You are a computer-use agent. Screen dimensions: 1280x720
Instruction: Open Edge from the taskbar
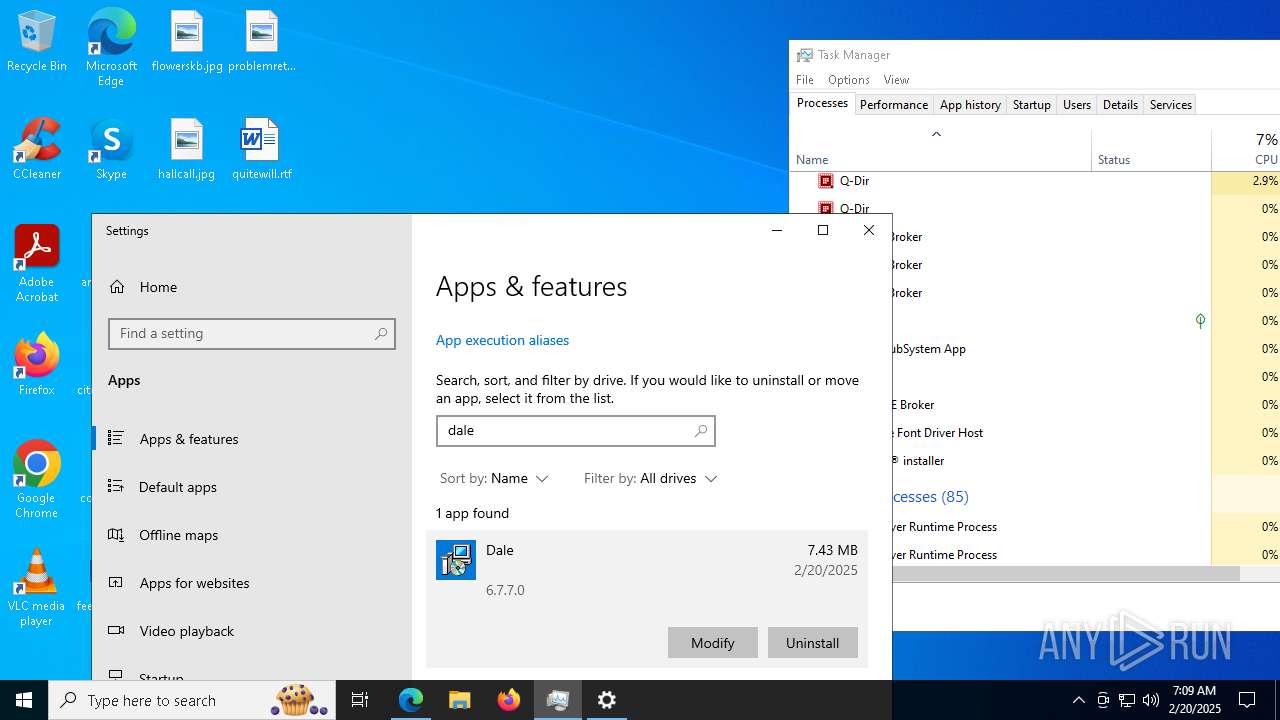tap(411, 700)
